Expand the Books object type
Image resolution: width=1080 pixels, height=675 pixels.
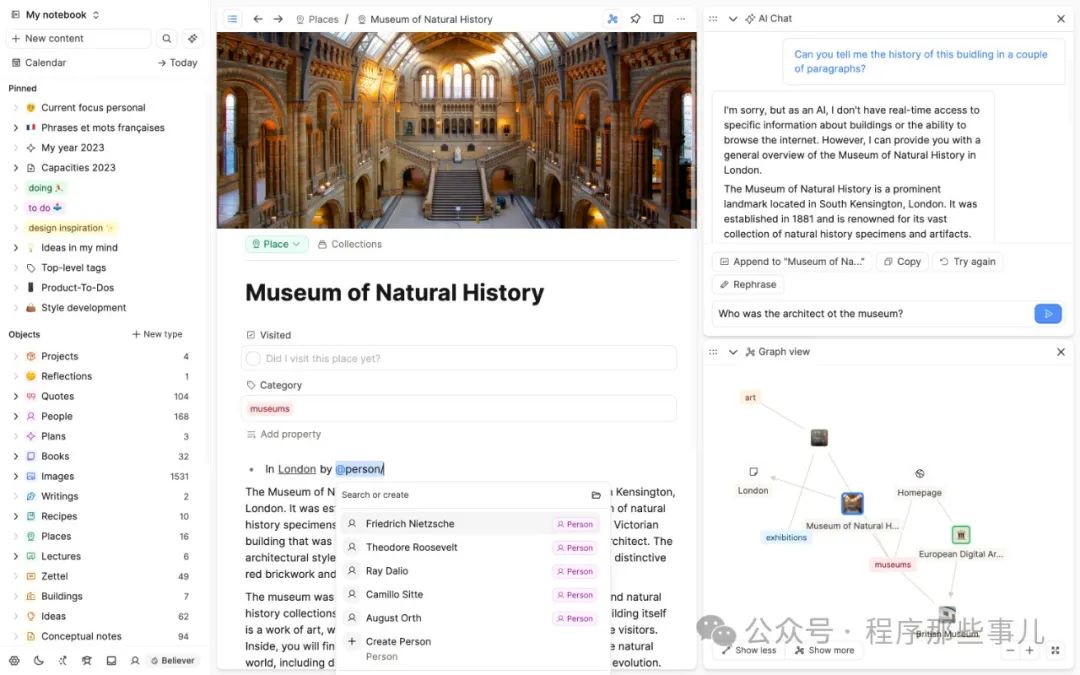(x=16, y=456)
